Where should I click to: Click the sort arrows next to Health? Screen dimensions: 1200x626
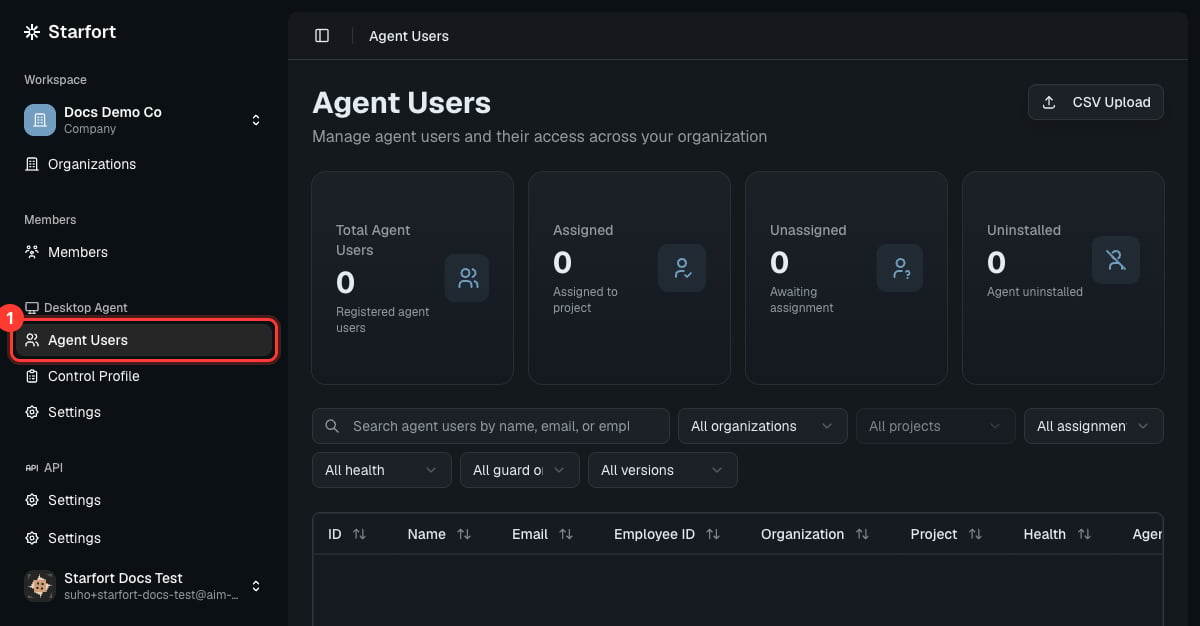[1084, 535]
